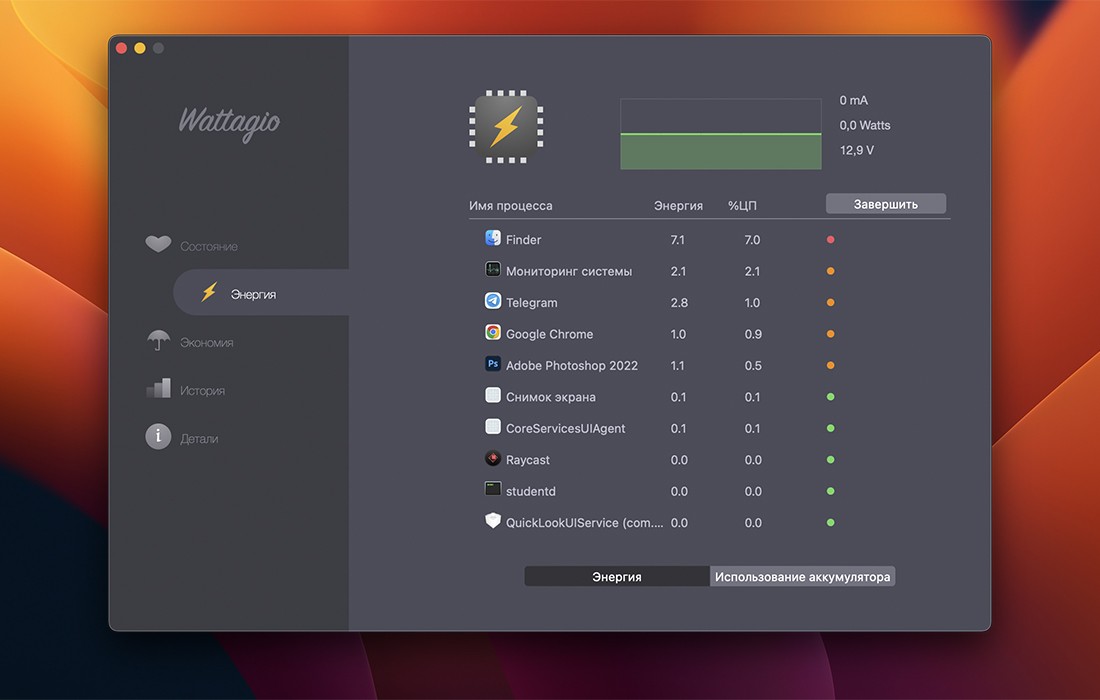Switch to the Энергия bottom tab
This screenshot has height=700, width=1100.
[617, 577]
